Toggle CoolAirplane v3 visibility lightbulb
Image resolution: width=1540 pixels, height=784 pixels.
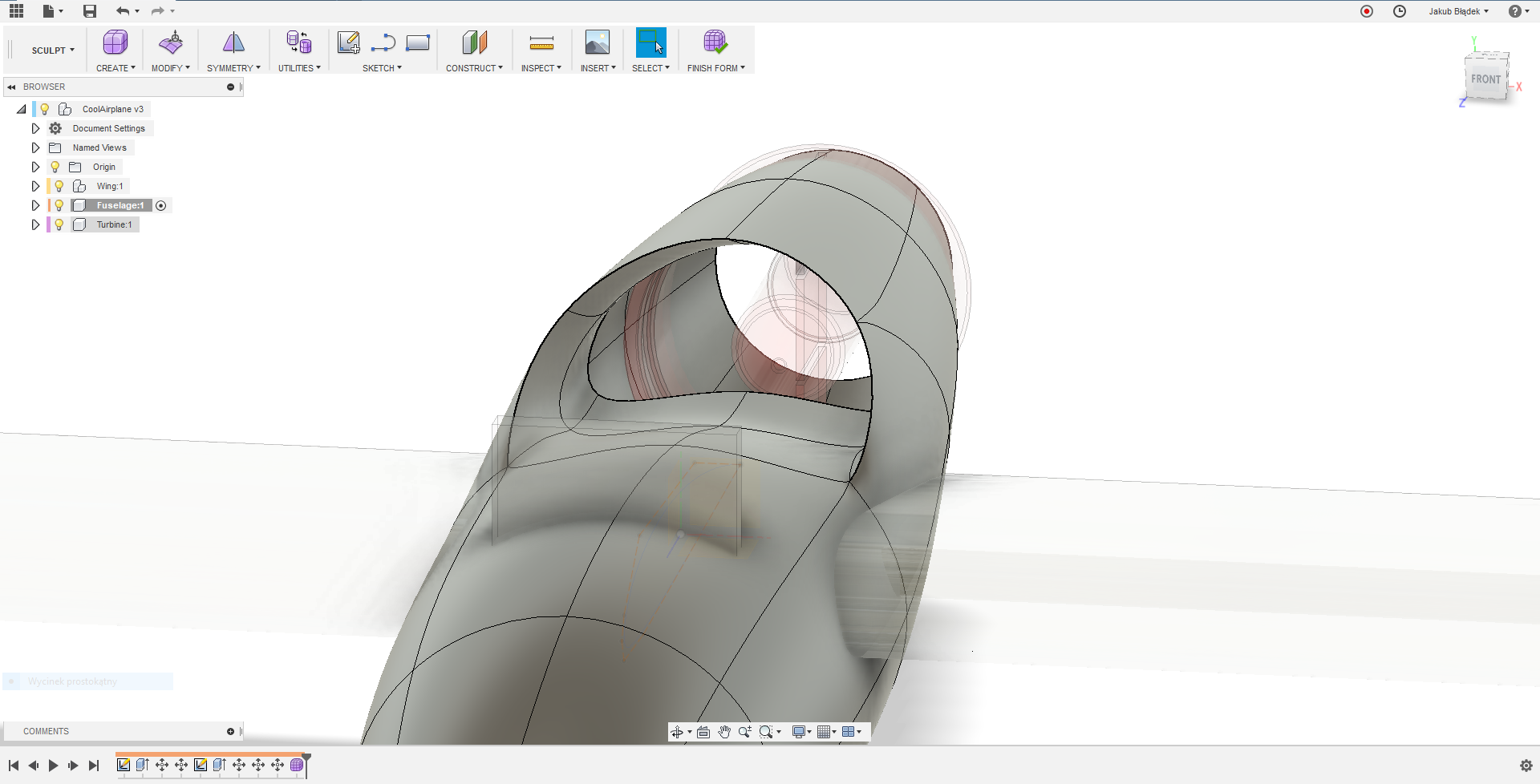click(45, 109)
